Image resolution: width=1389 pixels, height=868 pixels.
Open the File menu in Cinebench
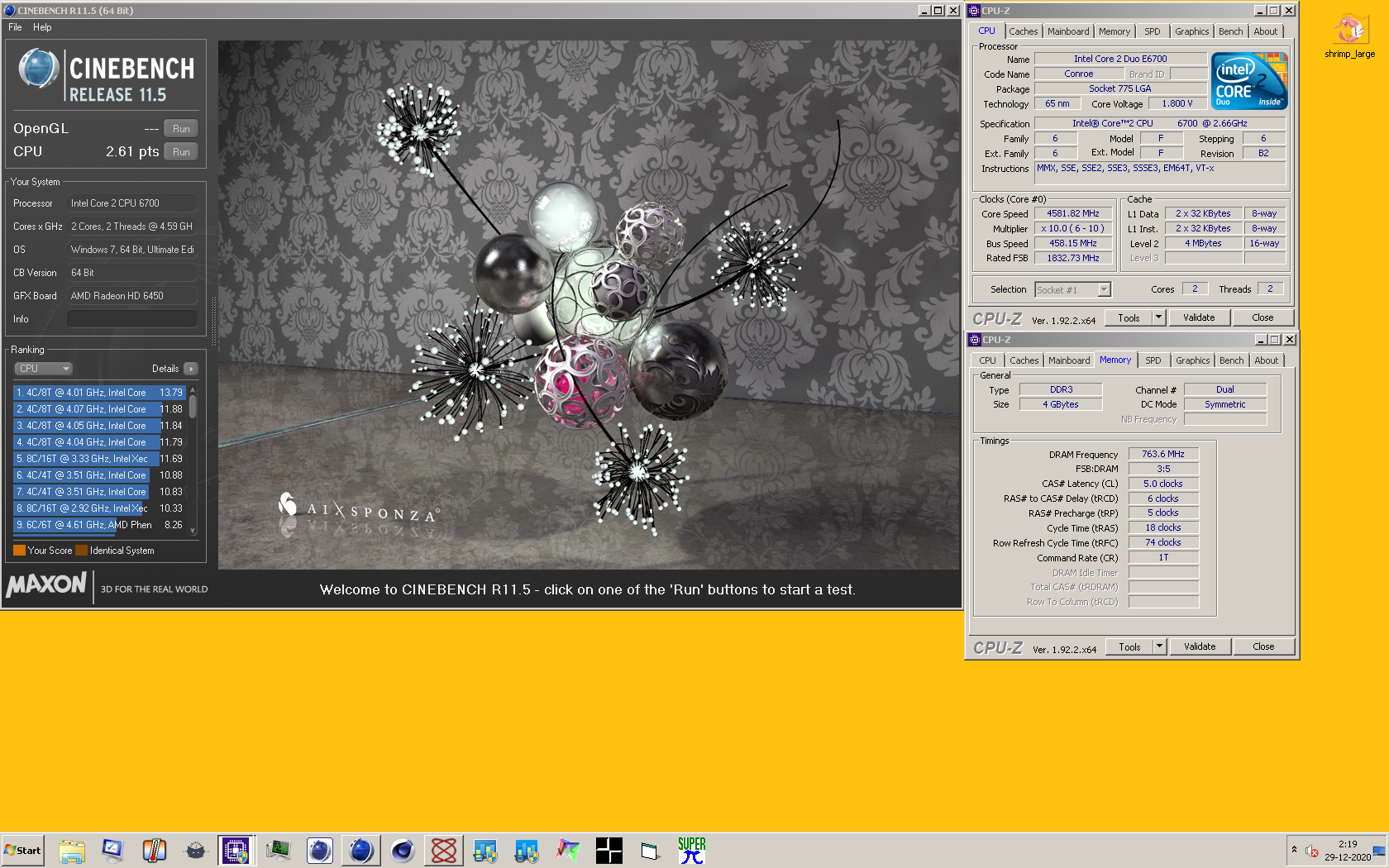(15, 27)
